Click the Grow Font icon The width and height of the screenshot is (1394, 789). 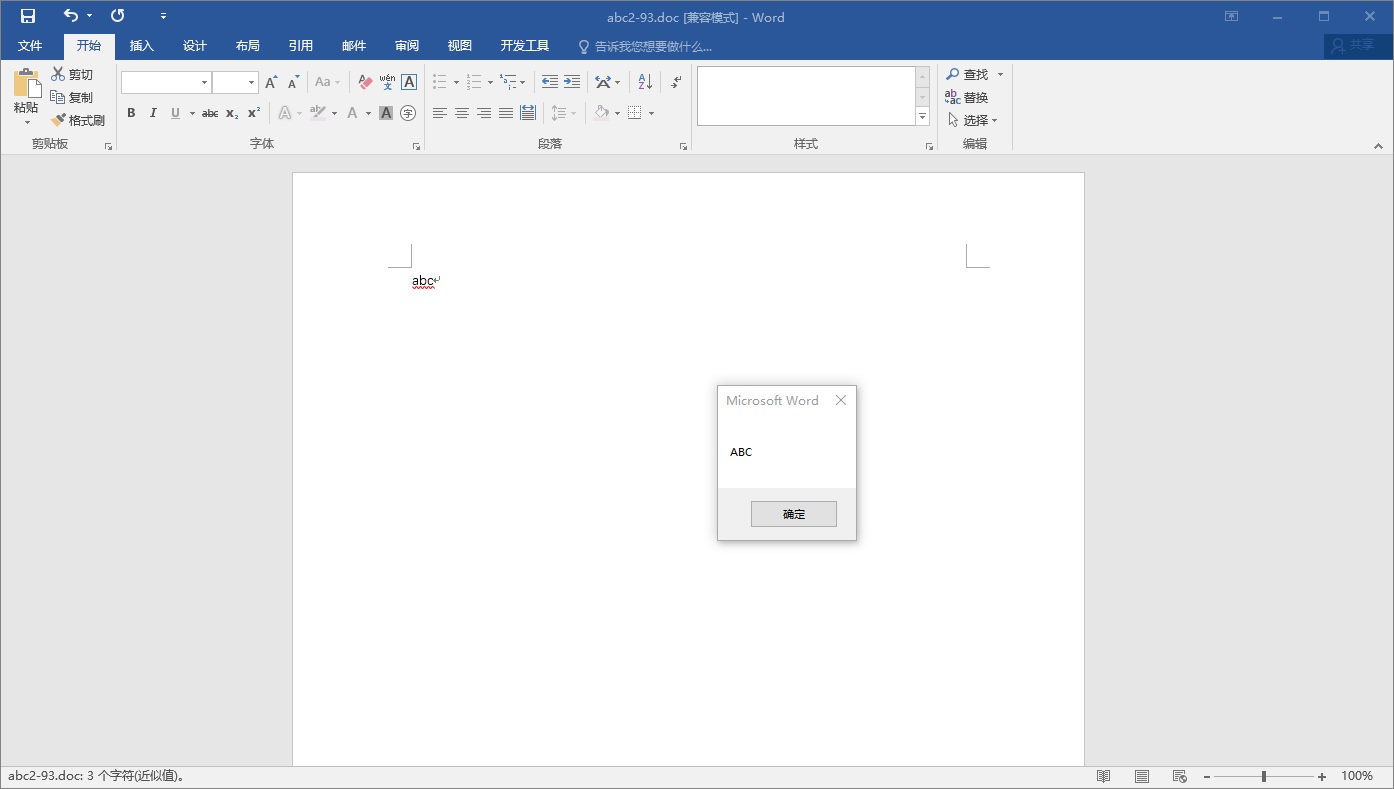pyautogui.click(x=271, y=83)
